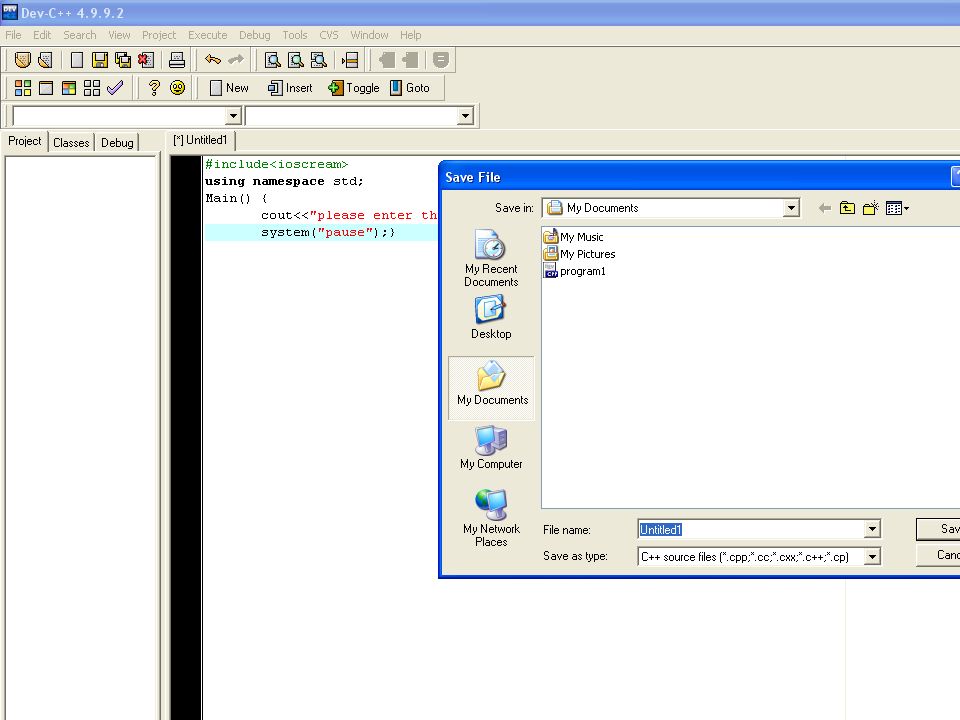Click the Save All stacked floppies icon

tap(123, 60)
